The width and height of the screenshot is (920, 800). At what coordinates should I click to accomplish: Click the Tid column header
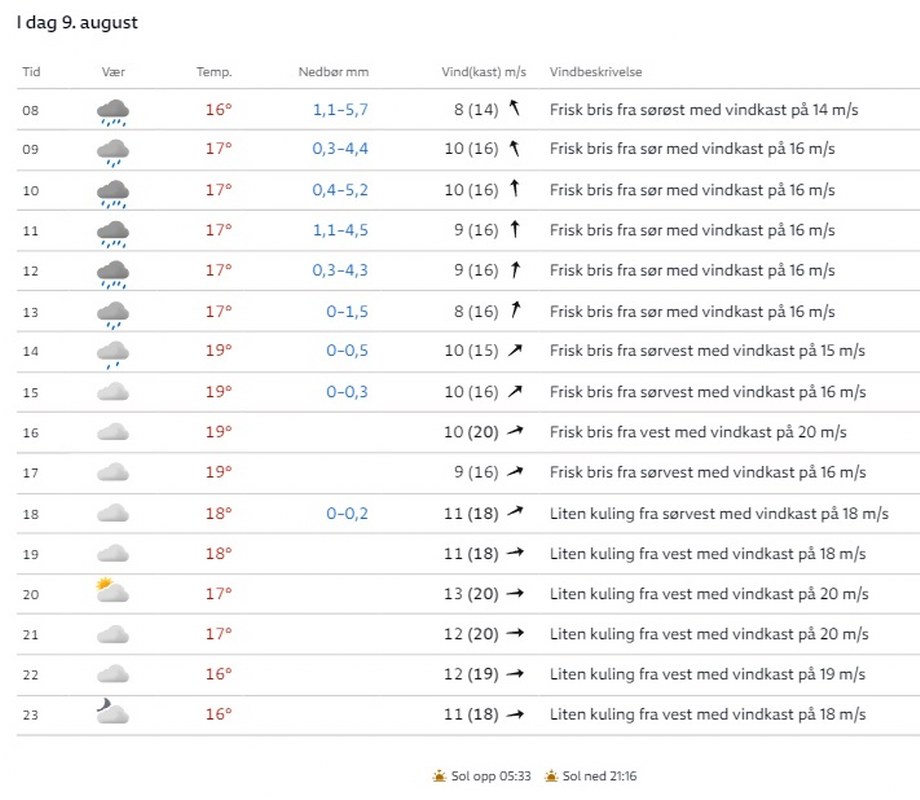[x=31, y=72]
